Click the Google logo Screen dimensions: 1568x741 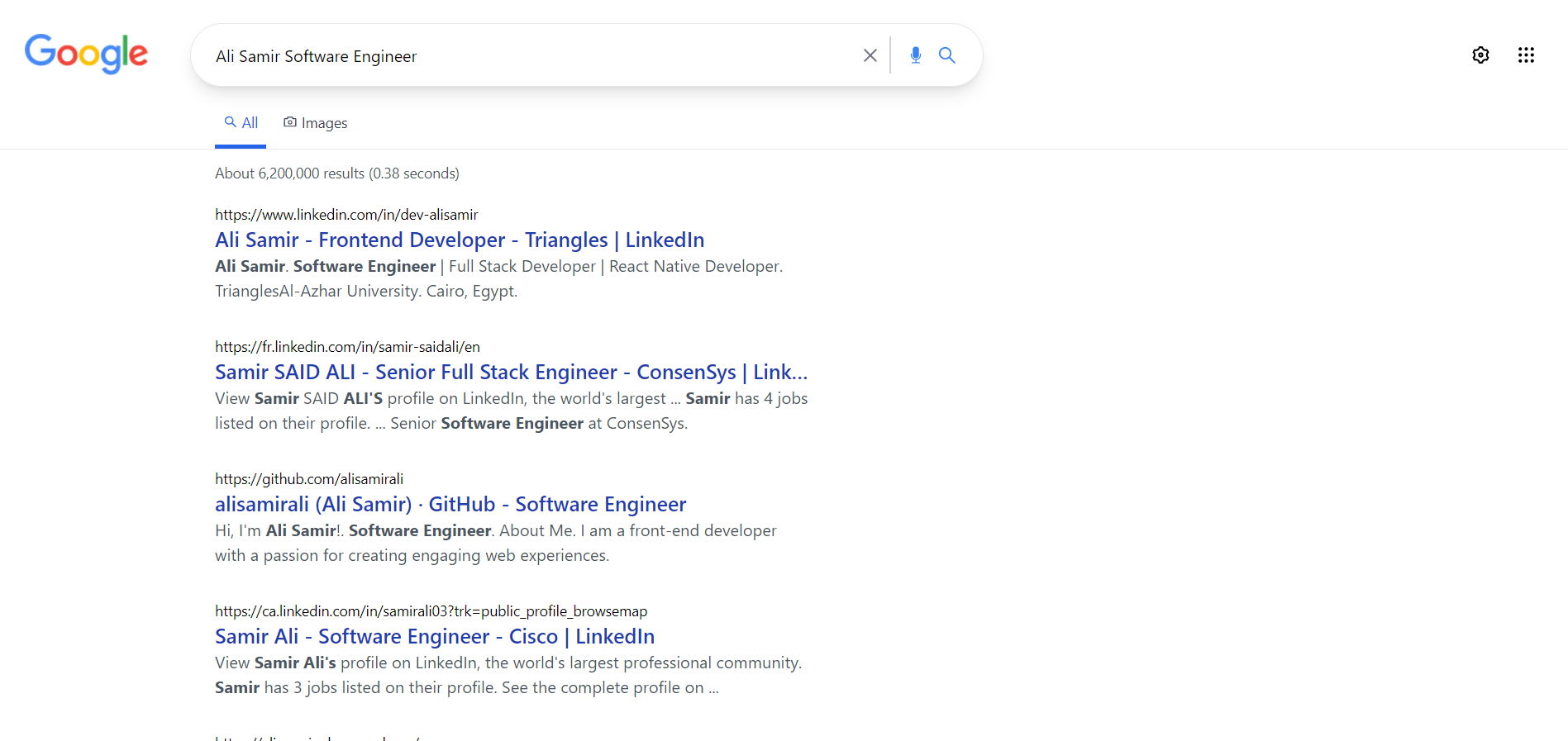[x=86, y=54]
